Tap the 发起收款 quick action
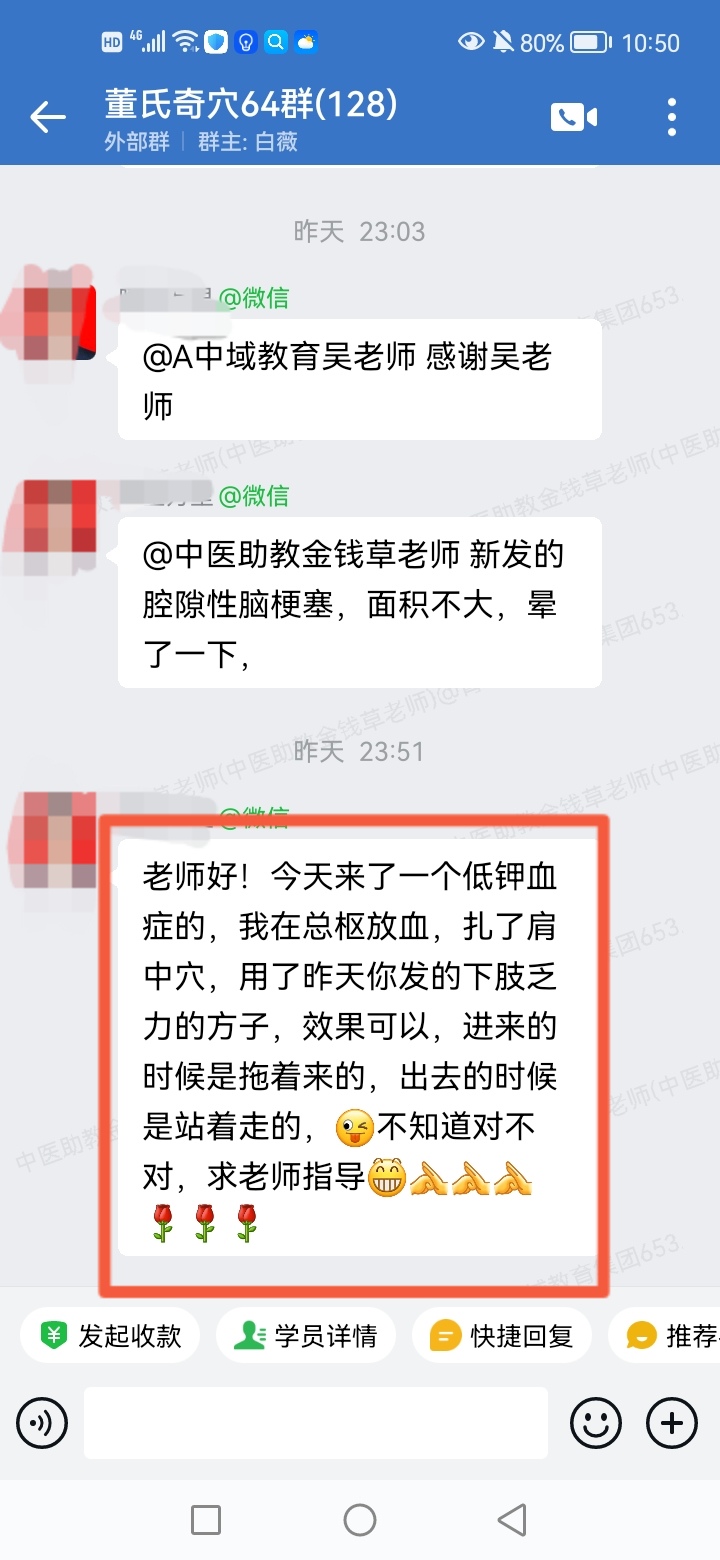720x1560 pixels. pos(110,1335)
